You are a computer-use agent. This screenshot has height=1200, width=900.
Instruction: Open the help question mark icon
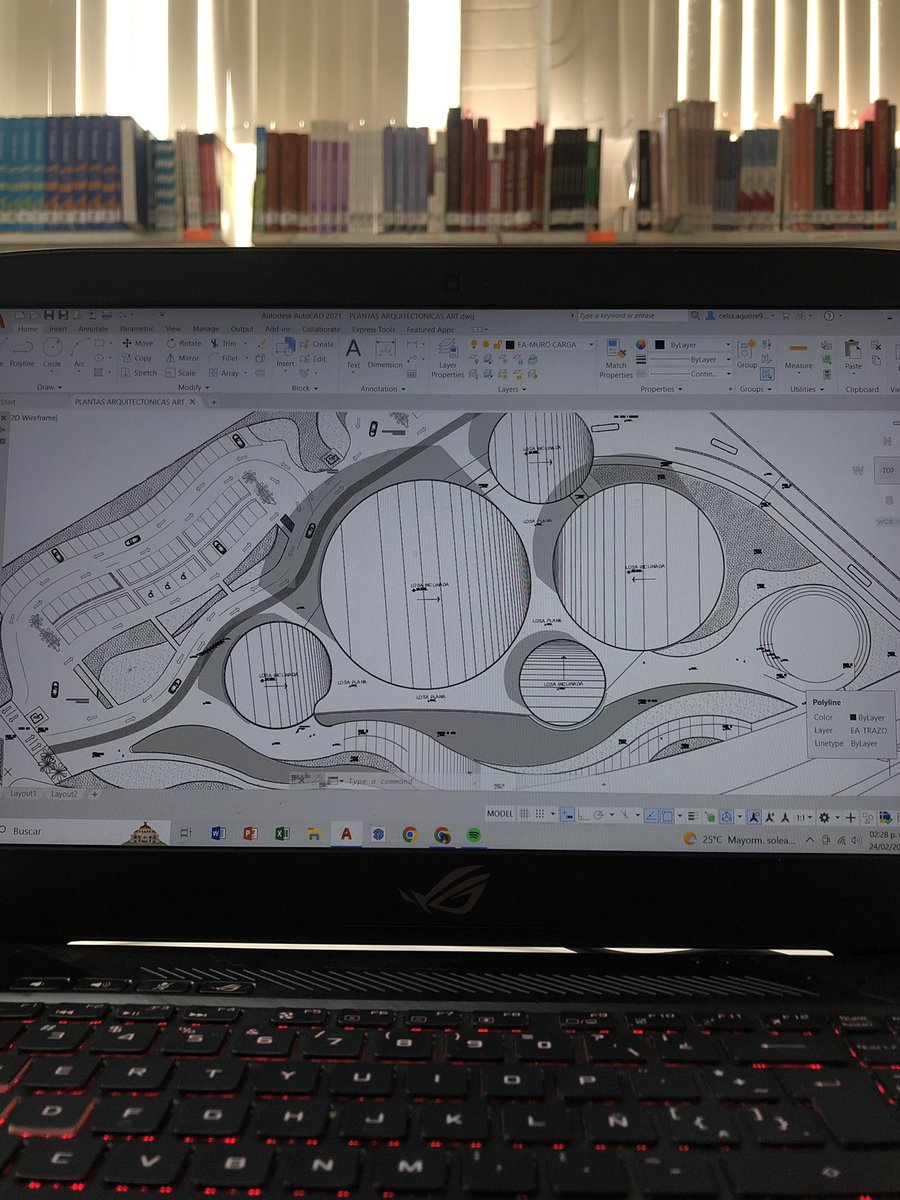[828, 316]
